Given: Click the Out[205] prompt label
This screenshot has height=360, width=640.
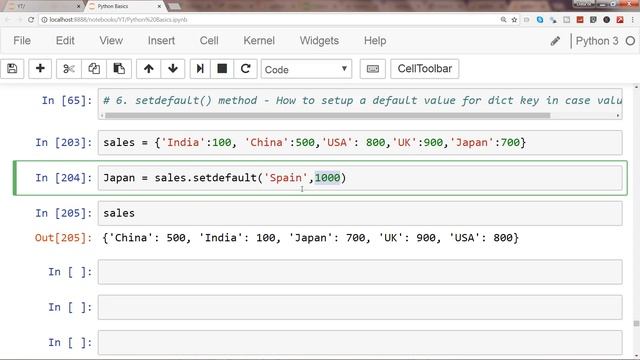Looking at the screenshot, I should 64,238.
